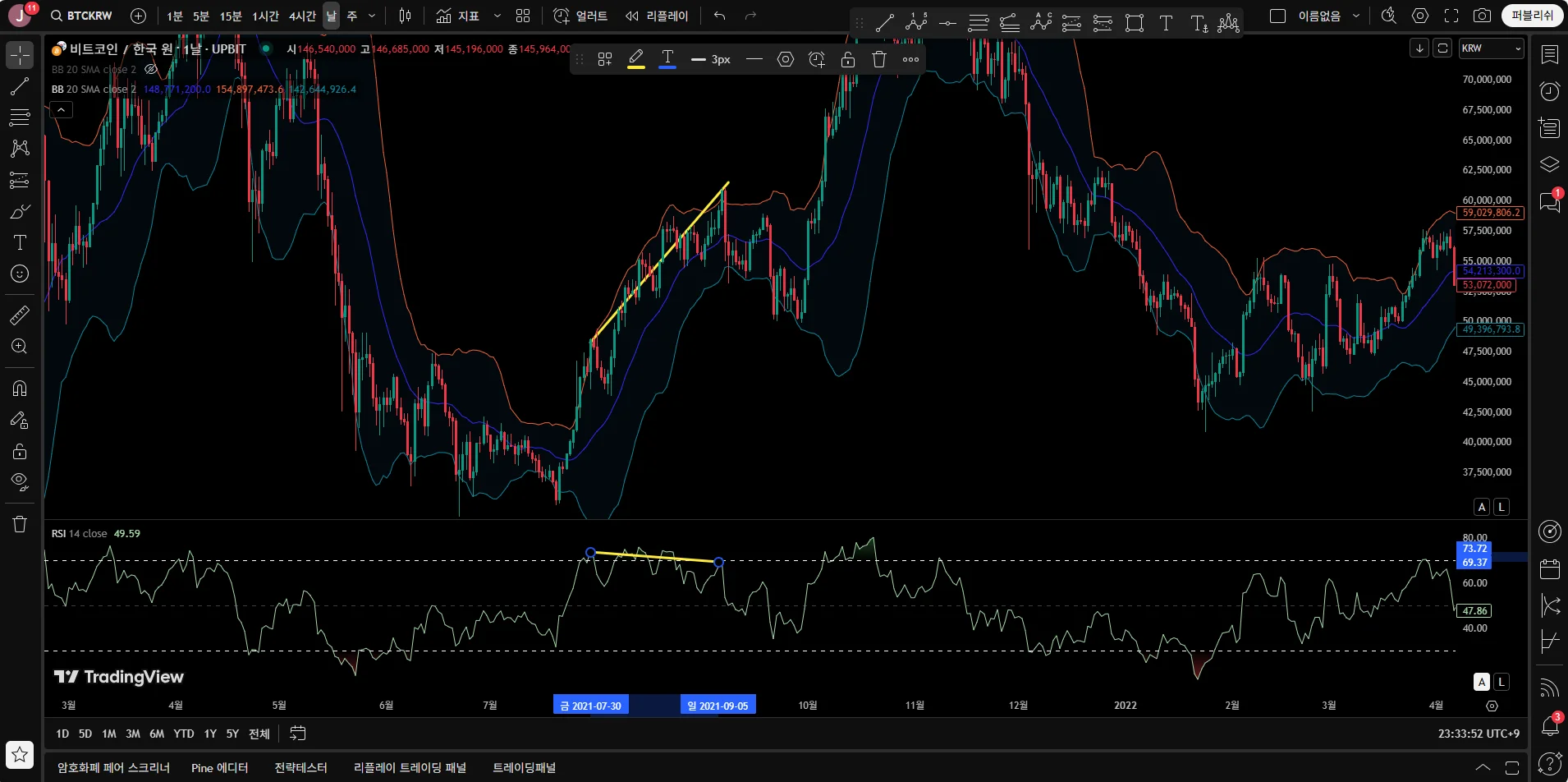
Task: Change the yellow line color swatch
Action: [635, 59]
